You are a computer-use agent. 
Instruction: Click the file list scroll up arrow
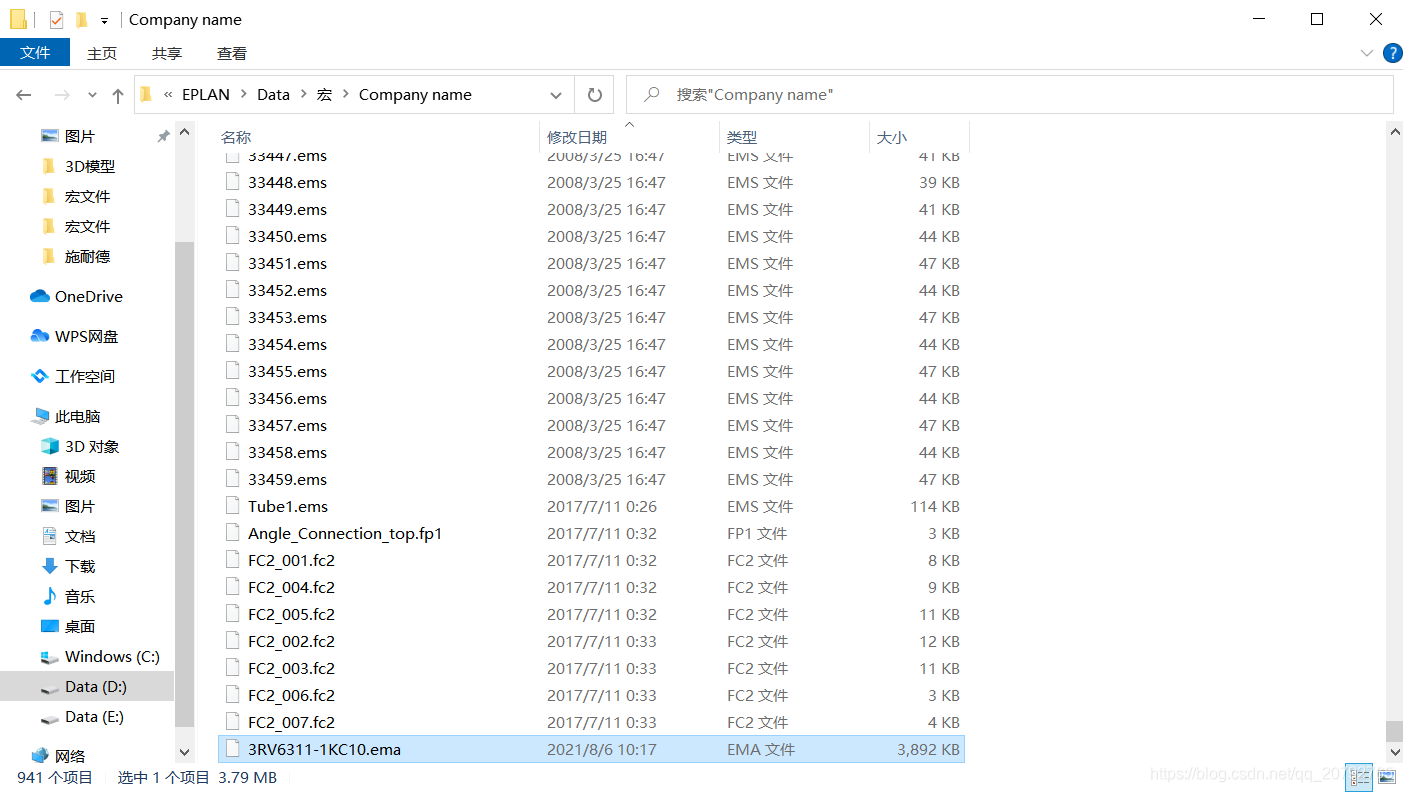[x=1394, y=132]
